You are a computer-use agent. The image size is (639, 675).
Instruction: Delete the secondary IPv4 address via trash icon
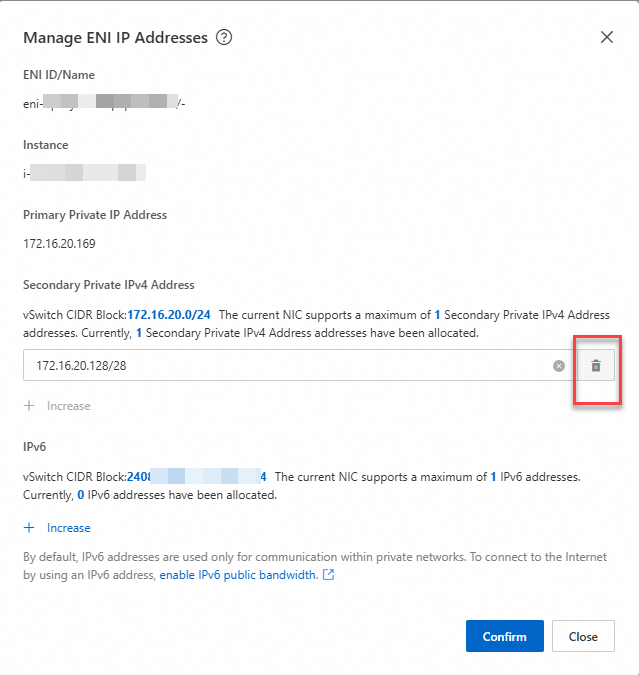pos(596,365)
